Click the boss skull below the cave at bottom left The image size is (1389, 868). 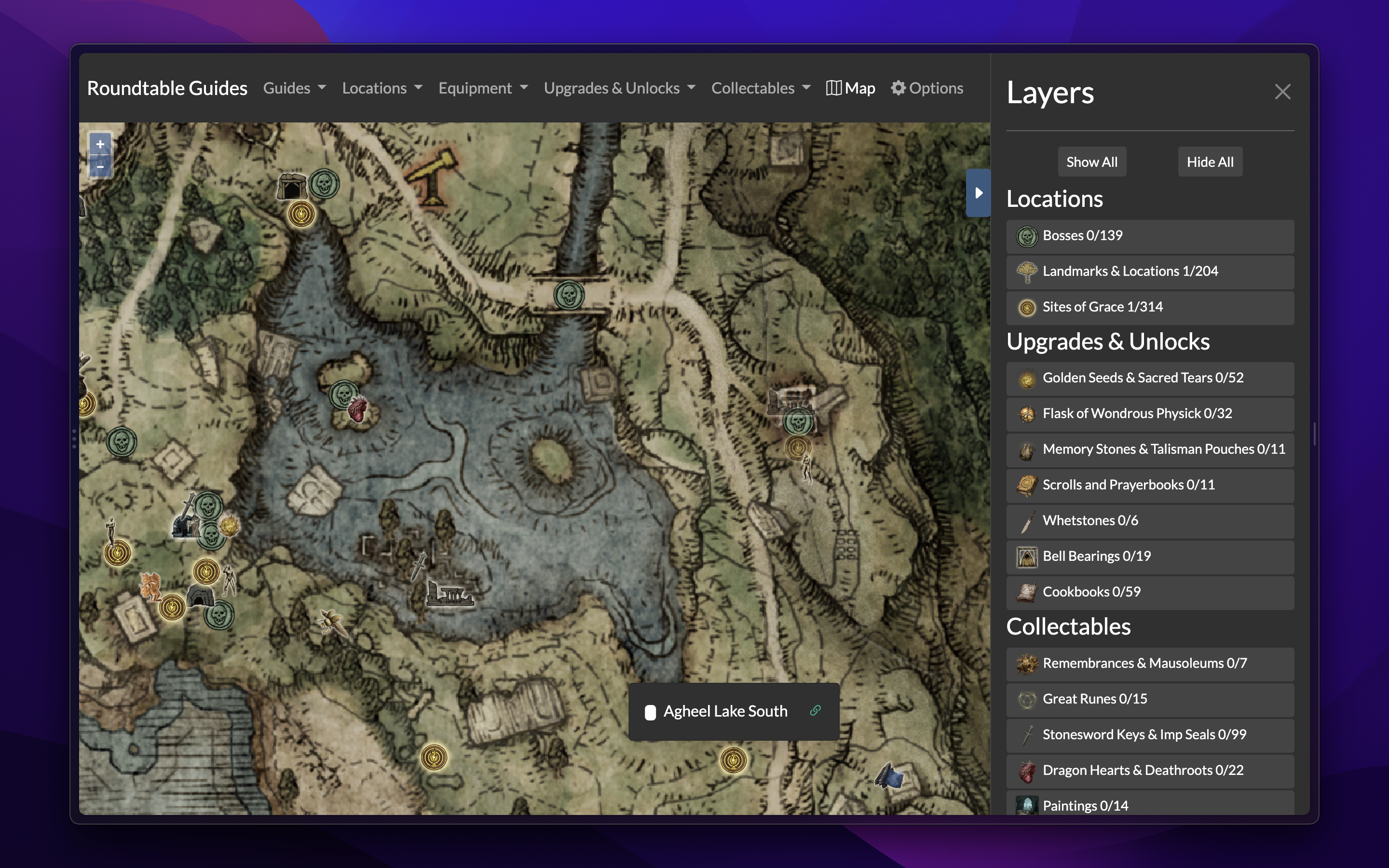219,615
